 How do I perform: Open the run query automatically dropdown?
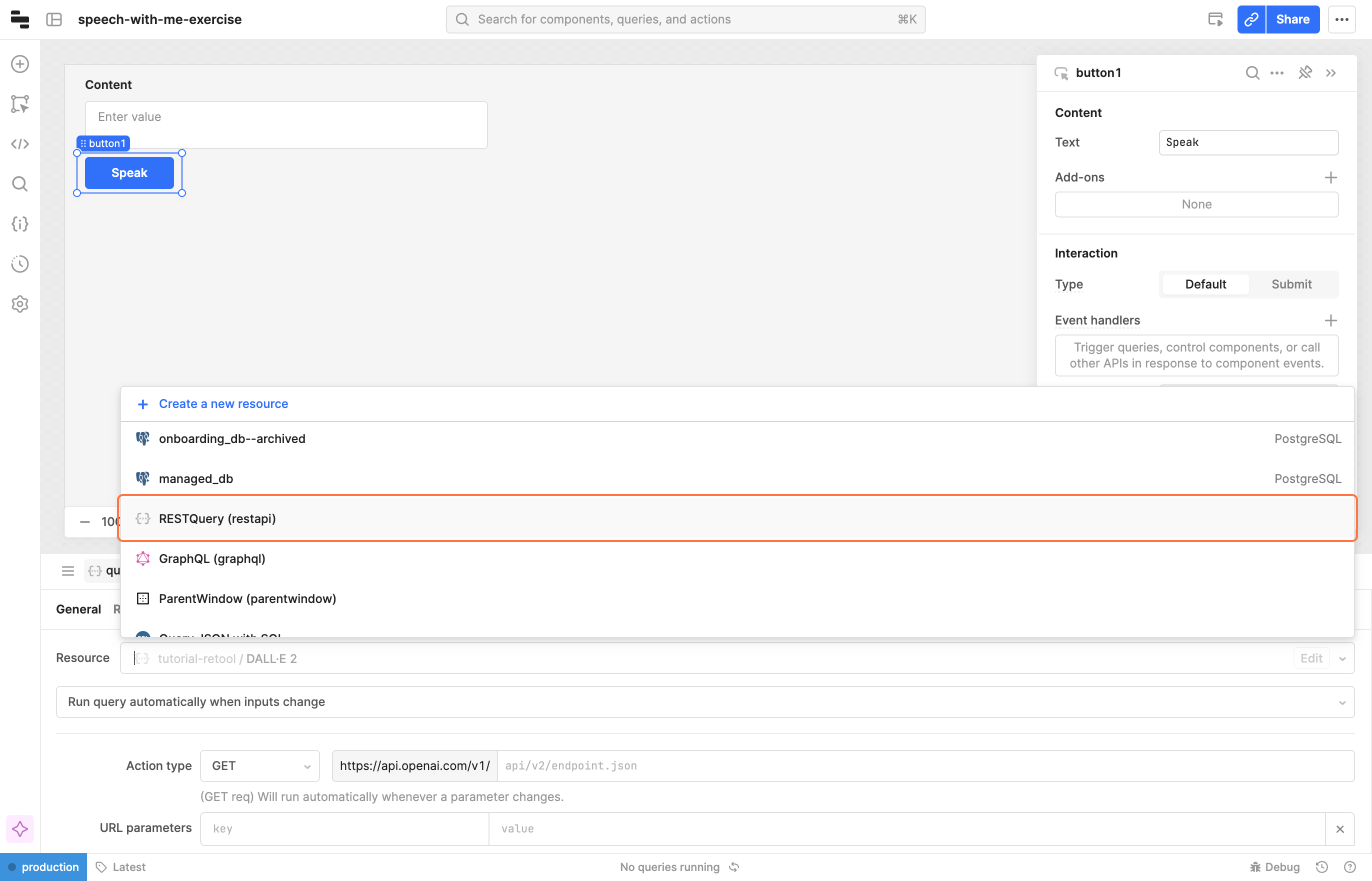tap(704, 702)
